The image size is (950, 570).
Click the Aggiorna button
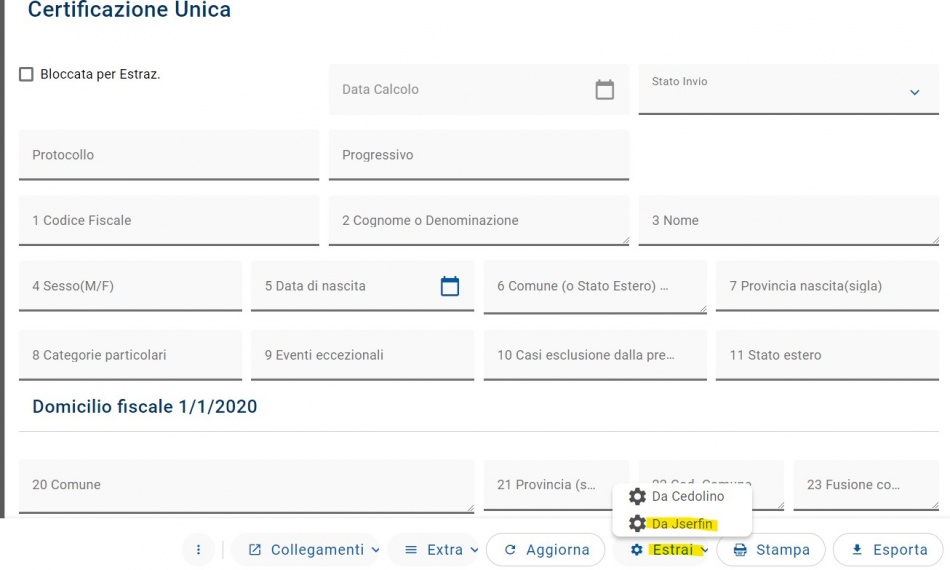pyautogui.click(x=545, y=549)
